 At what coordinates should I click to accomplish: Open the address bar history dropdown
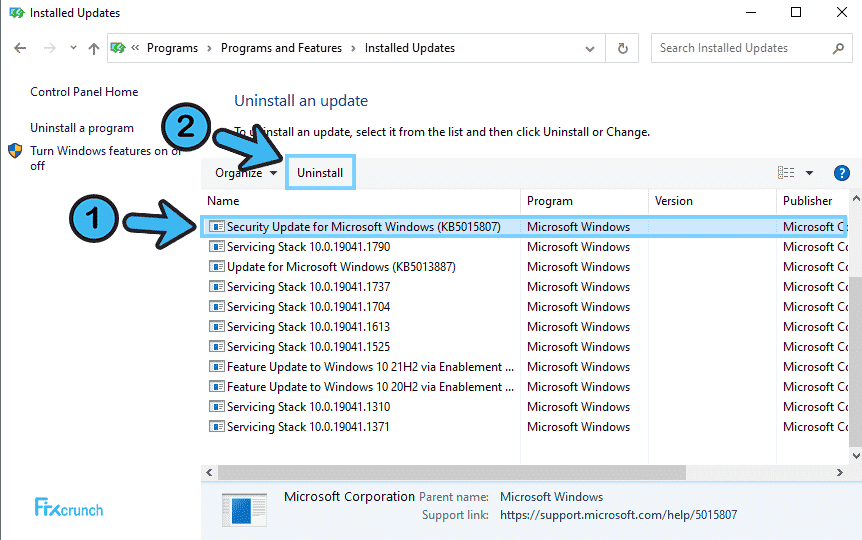(x=590, y=48)
